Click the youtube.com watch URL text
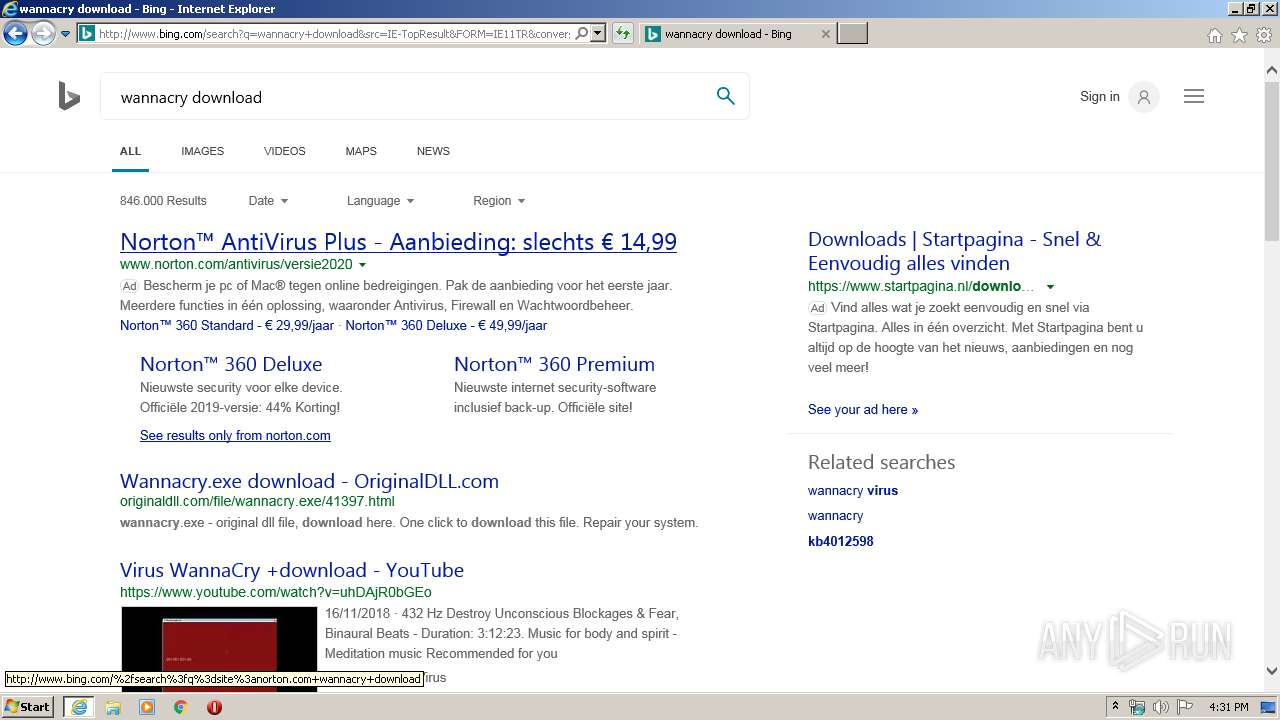Screen dimensions: 1280x720 276,592
